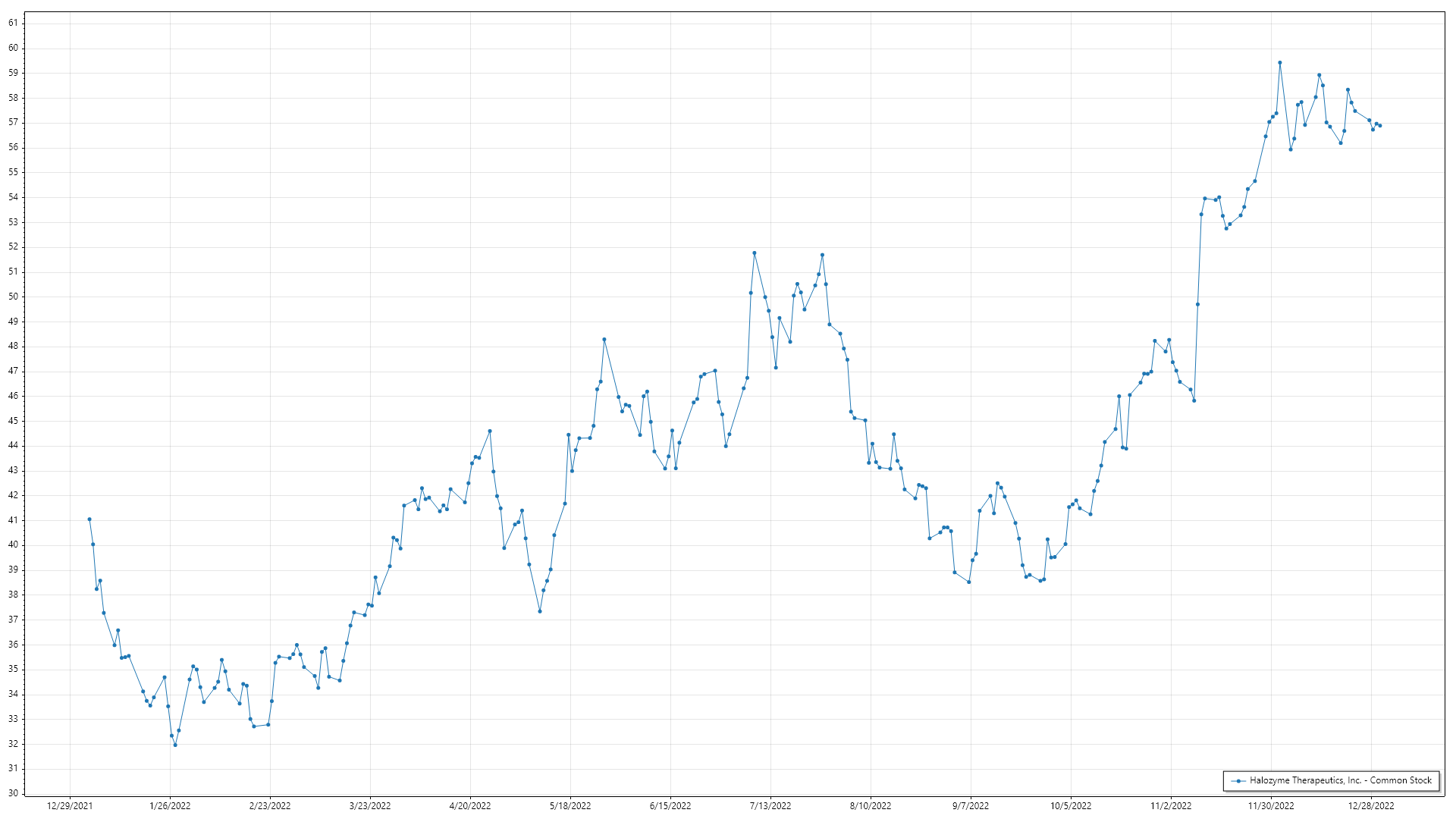Viewport: 1456px width, 819px height.
Task: Click the 9/7/2022 x-axis date label
Action: click(971, 806)
